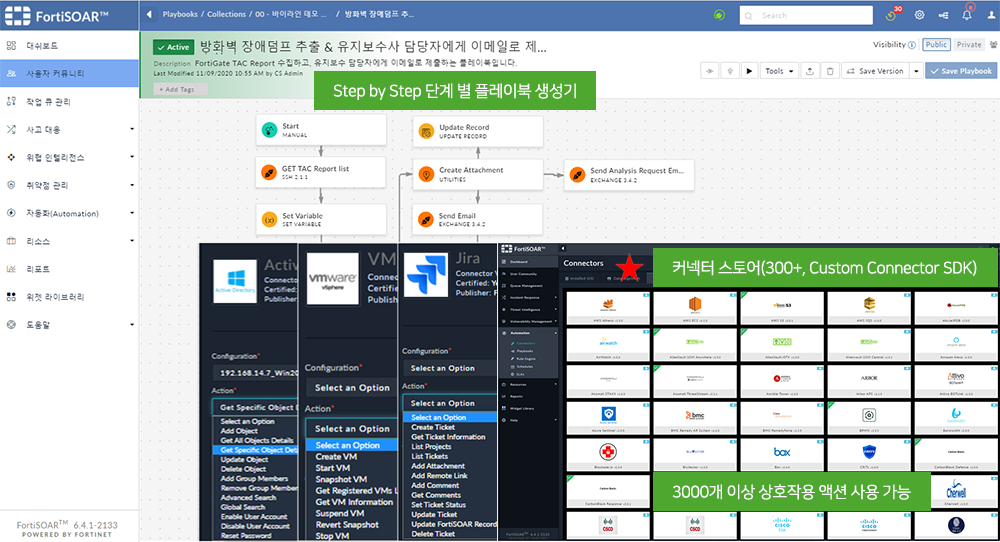Screen dimensions: 1000x542
Task: Click the export playbook upload icon
Action: click(x=810, y=71)
